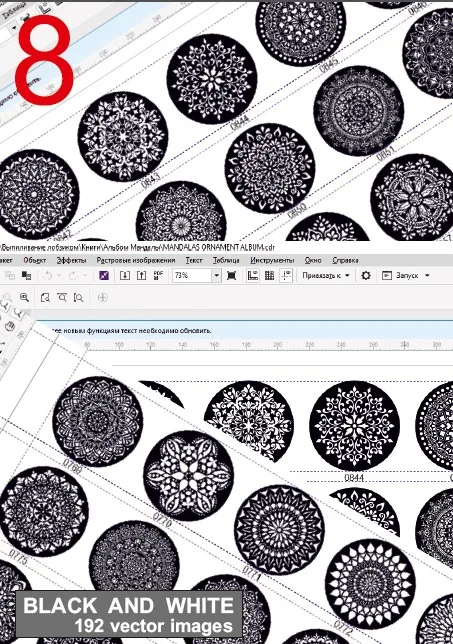Click the purple search content icon

[104, 275]
